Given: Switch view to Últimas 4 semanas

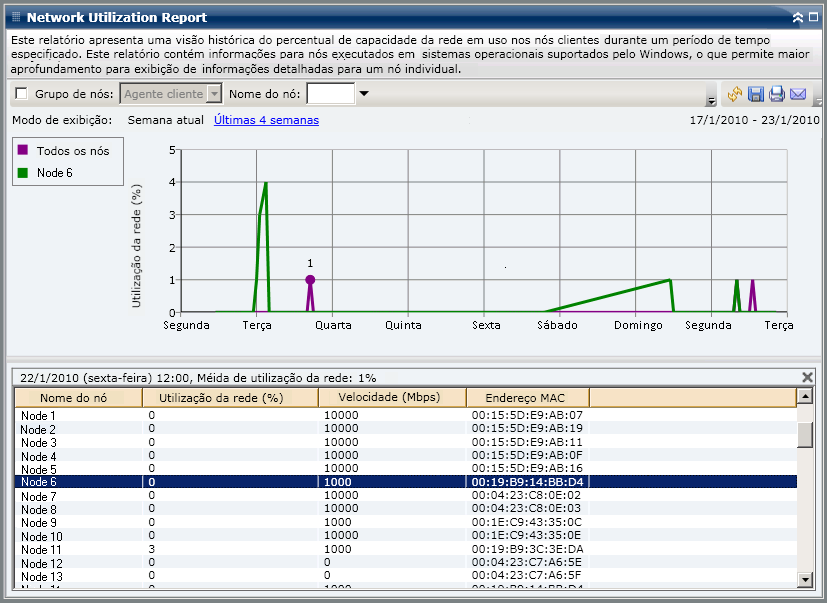Looking at the screenshot, I should (x=266, y=120).
